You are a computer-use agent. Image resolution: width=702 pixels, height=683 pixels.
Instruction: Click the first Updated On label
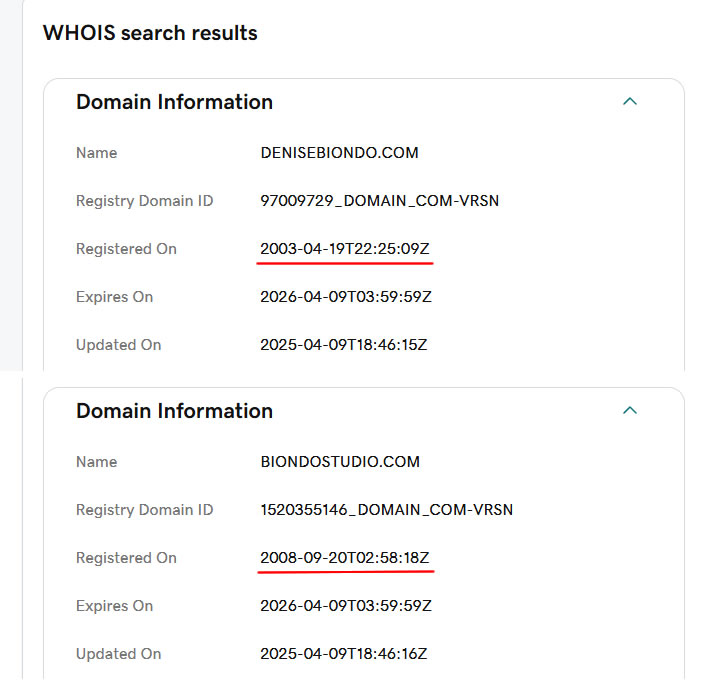point(118,345)
